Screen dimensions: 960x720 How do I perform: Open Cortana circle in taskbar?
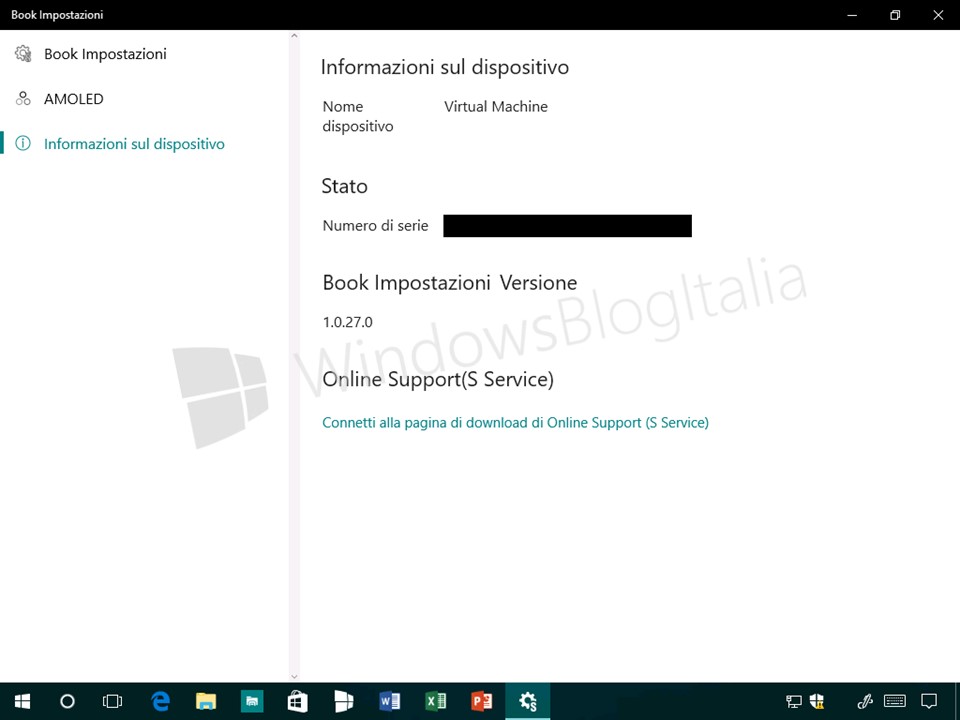coord(67,701)
